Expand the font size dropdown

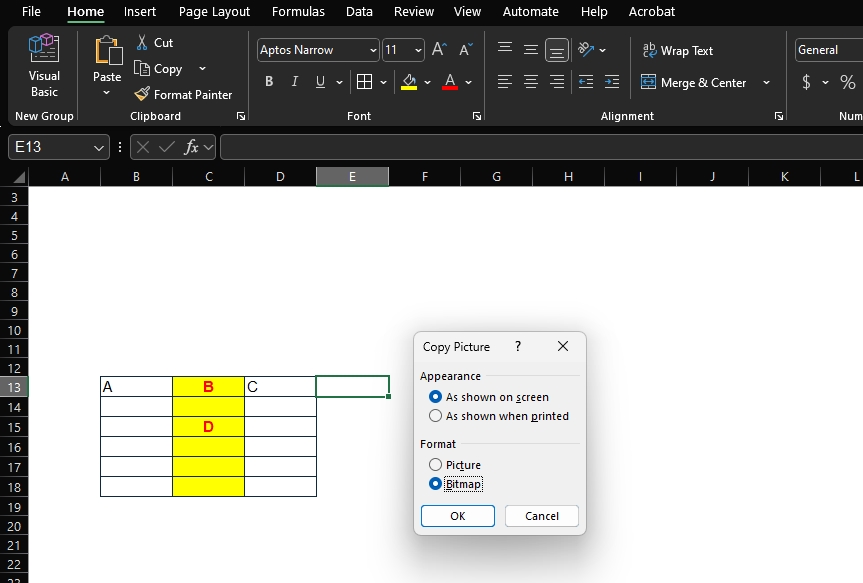click(417, 50)
